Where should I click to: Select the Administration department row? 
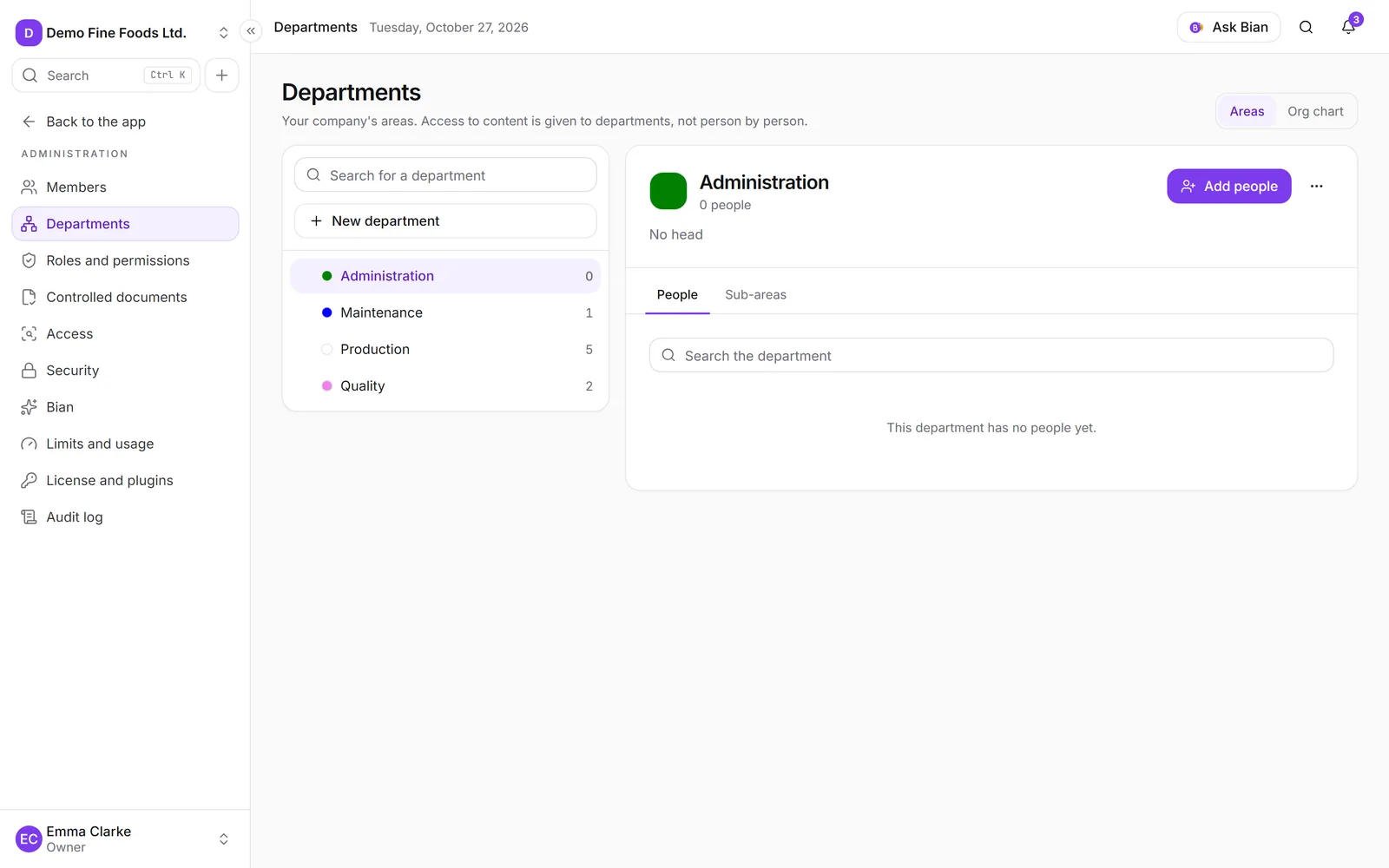coord(445,276)
